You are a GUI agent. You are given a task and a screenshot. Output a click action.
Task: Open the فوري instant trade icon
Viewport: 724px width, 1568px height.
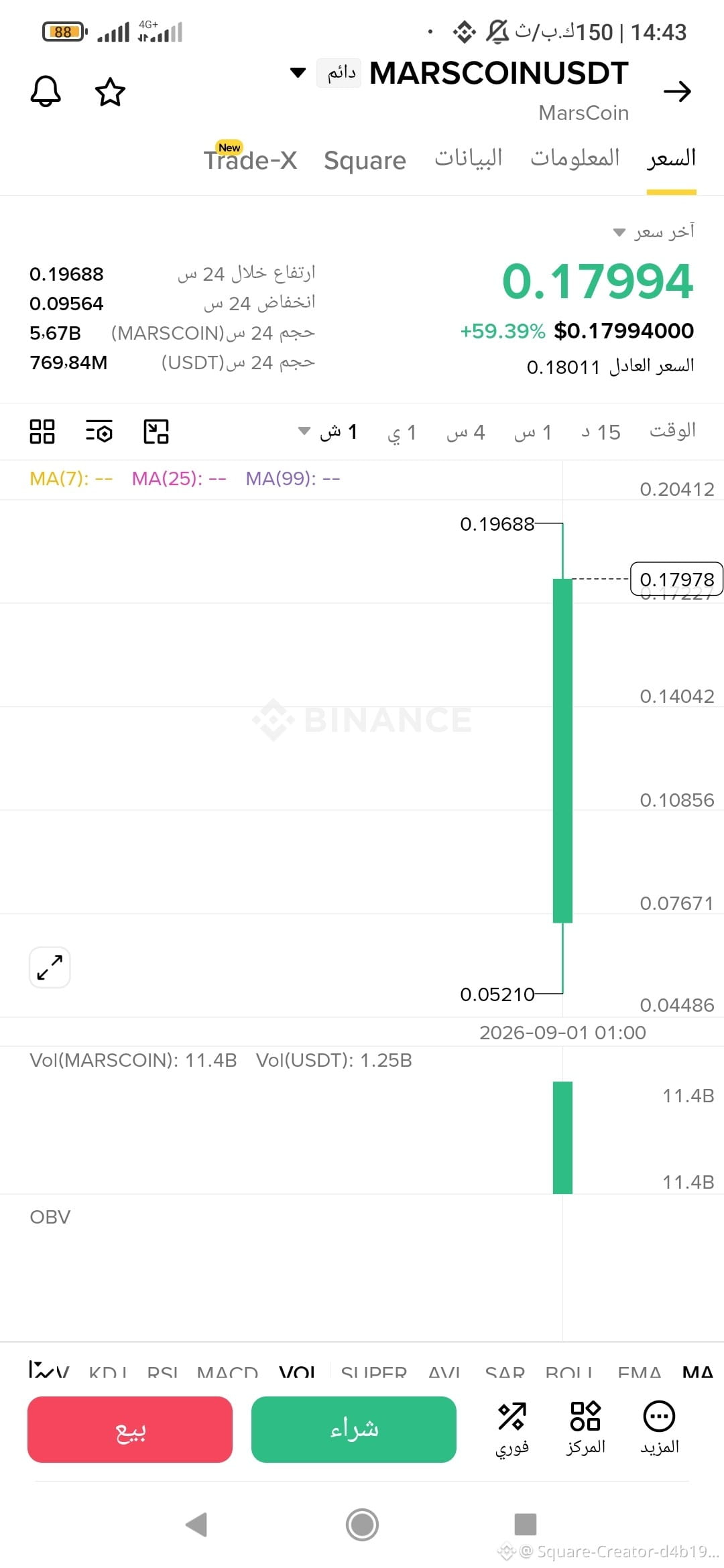(x=512, y=1429)
